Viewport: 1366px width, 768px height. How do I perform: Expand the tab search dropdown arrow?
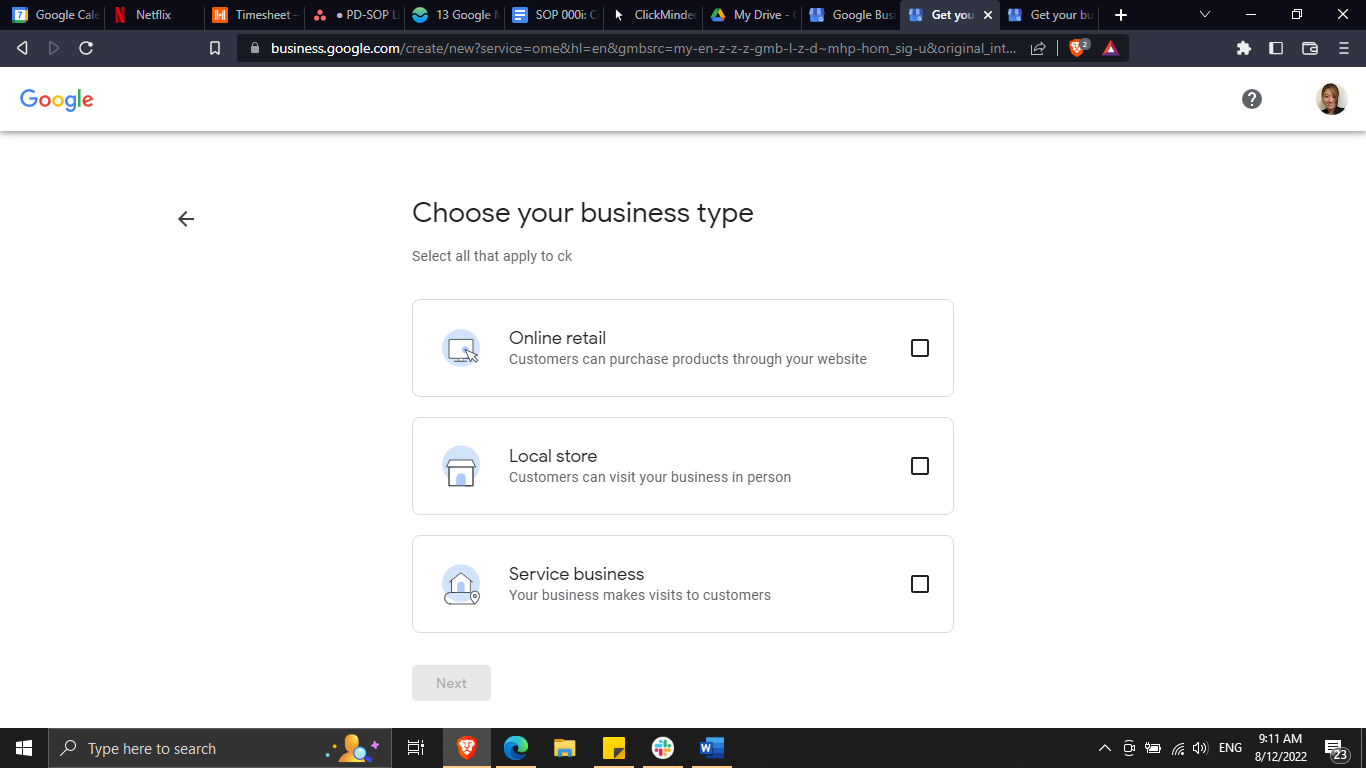(x=1204, y=15)
